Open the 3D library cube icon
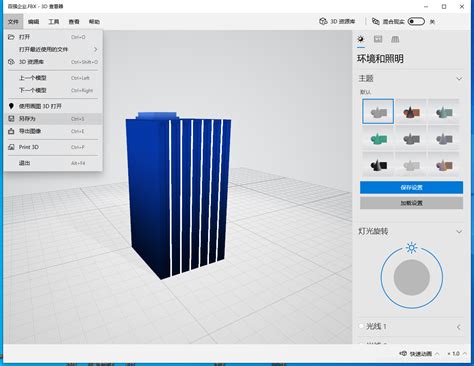 [x=323, y=21]
